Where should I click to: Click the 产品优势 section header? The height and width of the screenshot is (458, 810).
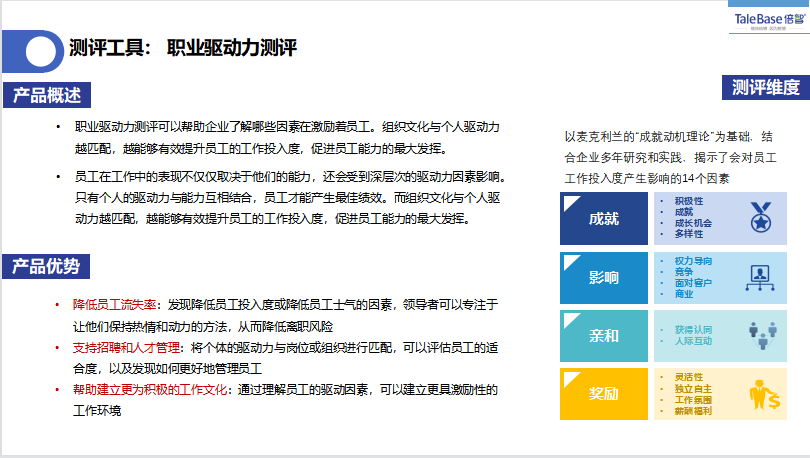pos(46,266)
